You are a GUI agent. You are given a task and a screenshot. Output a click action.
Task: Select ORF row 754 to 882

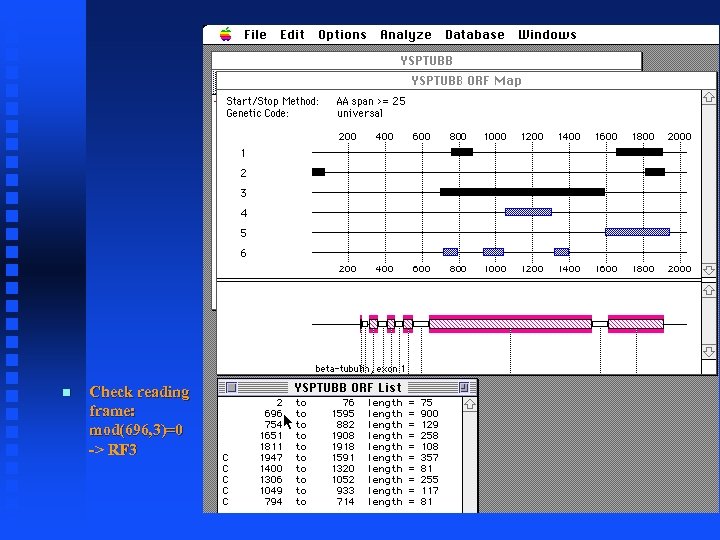point(340,425)
